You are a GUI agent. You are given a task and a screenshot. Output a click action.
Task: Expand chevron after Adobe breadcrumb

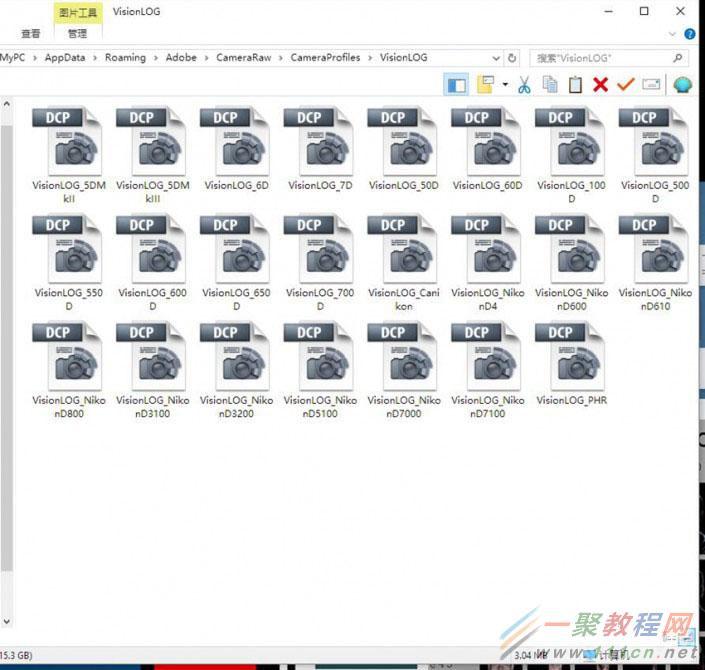tap(206, 58)
